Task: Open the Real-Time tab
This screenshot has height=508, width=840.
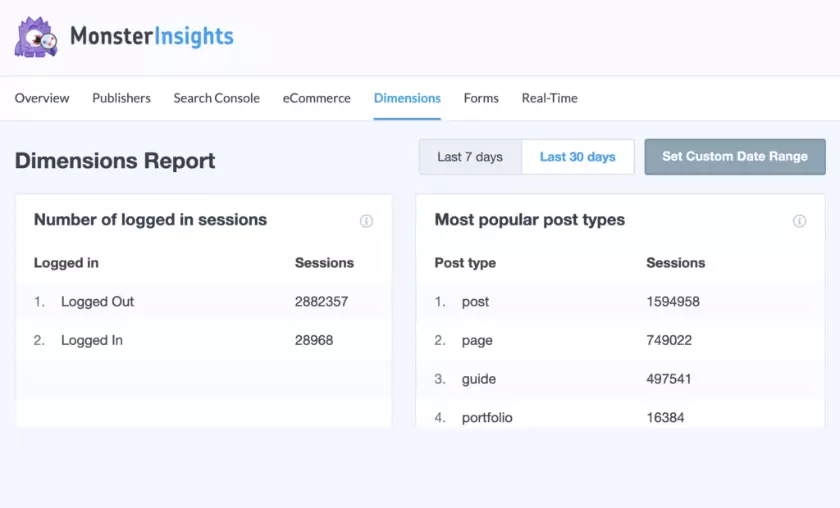Action: tap(550, 98)
